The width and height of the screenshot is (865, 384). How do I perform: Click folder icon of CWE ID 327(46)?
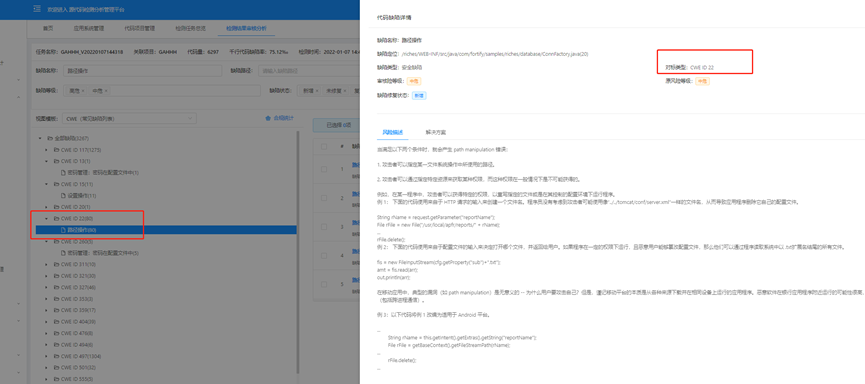(56, 287)
